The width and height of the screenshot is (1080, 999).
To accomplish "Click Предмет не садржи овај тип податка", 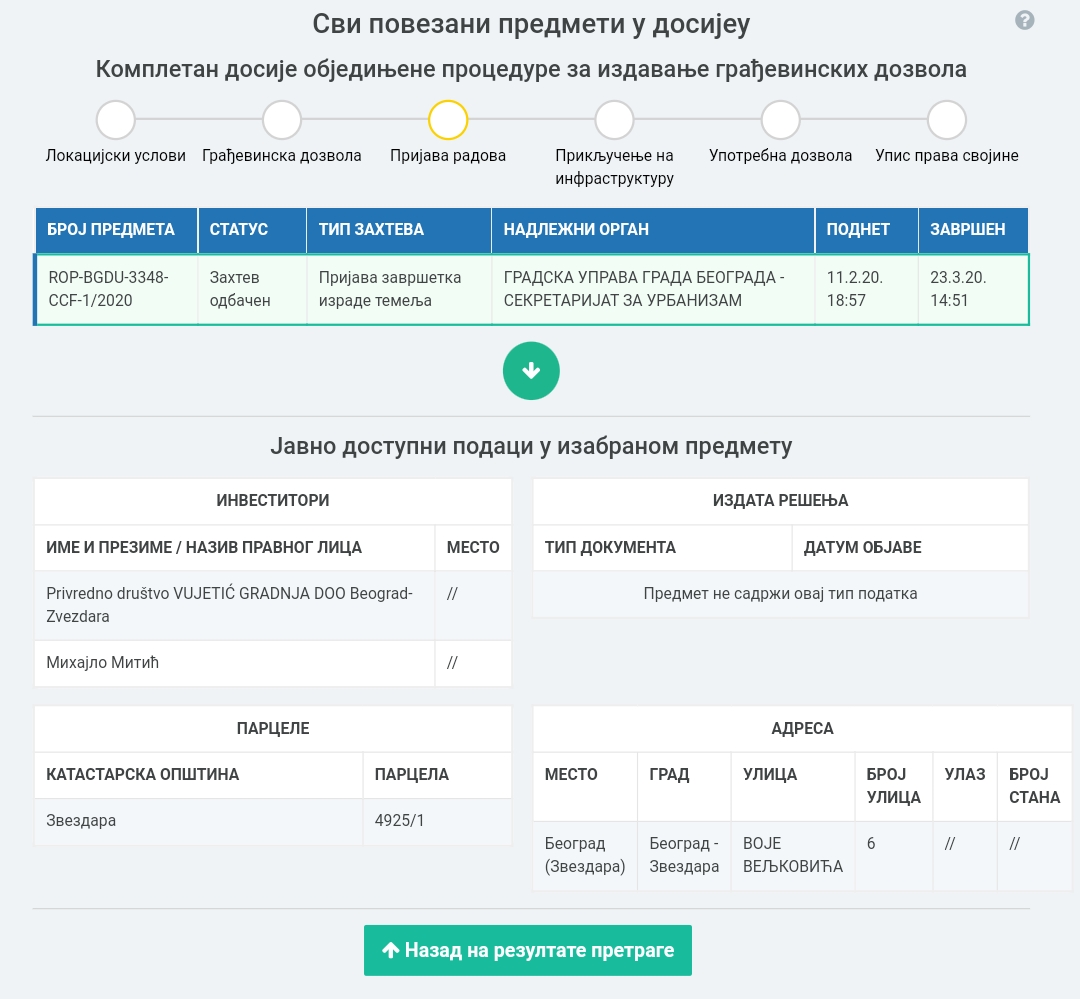I will coord(780,594).
